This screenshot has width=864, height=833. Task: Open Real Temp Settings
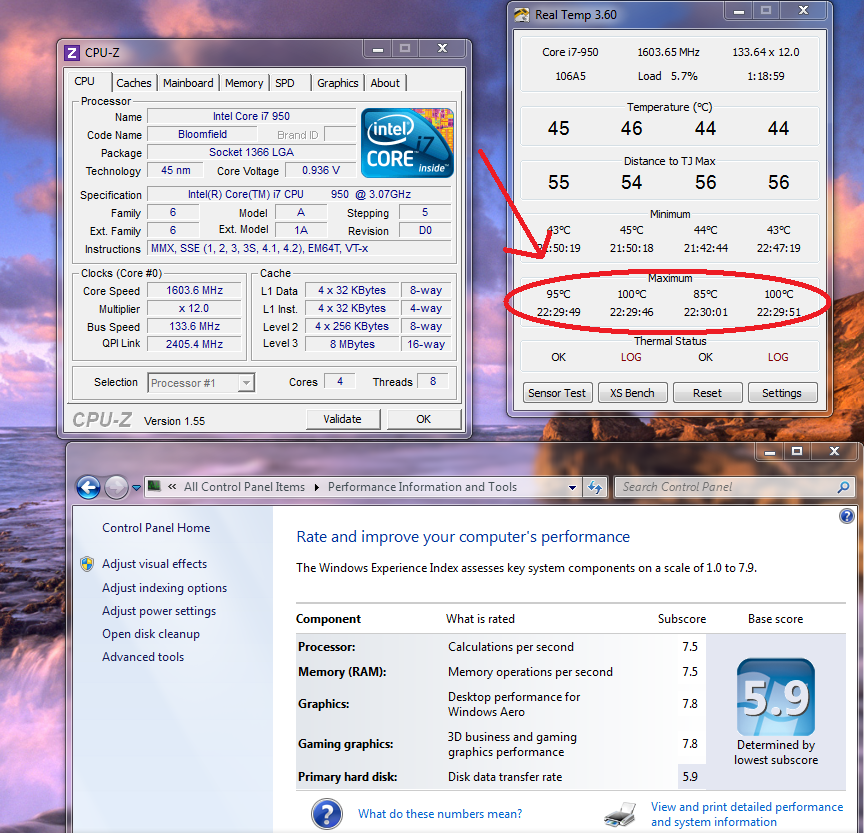782,393
